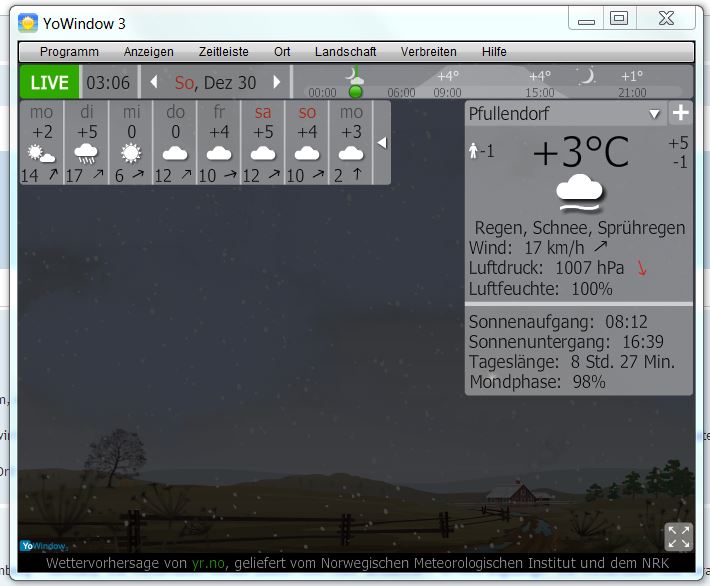Click the fullscreen expand icon

(678, 537)
